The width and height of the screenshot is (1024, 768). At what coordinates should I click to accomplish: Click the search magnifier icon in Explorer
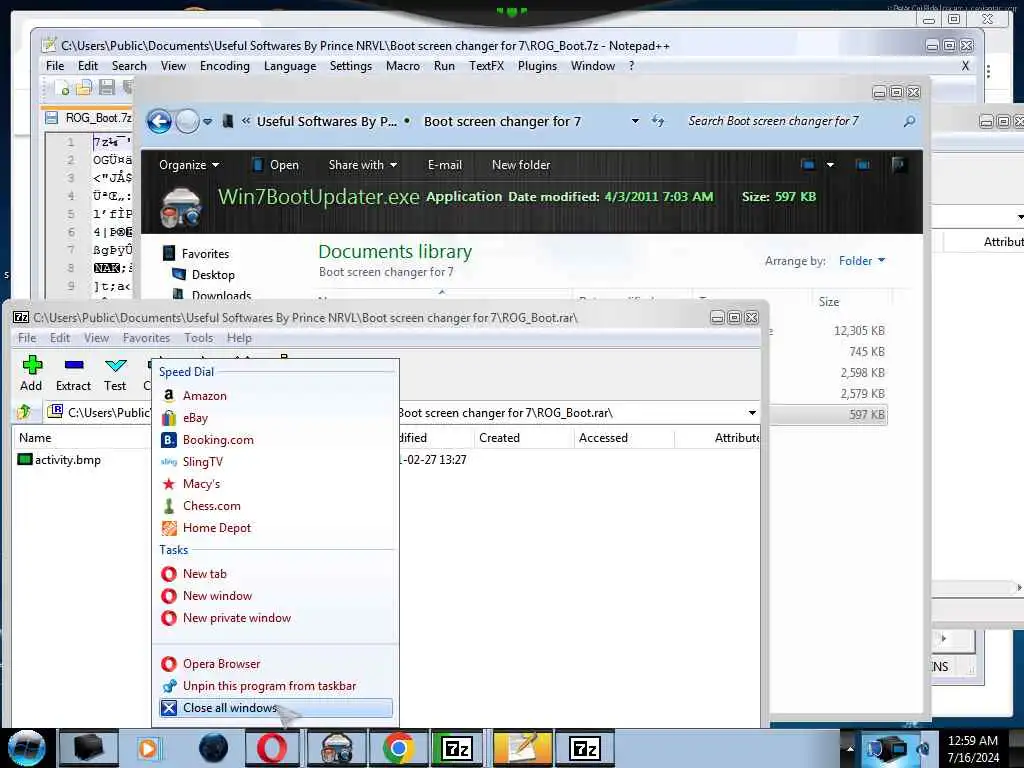coord(909,121)
